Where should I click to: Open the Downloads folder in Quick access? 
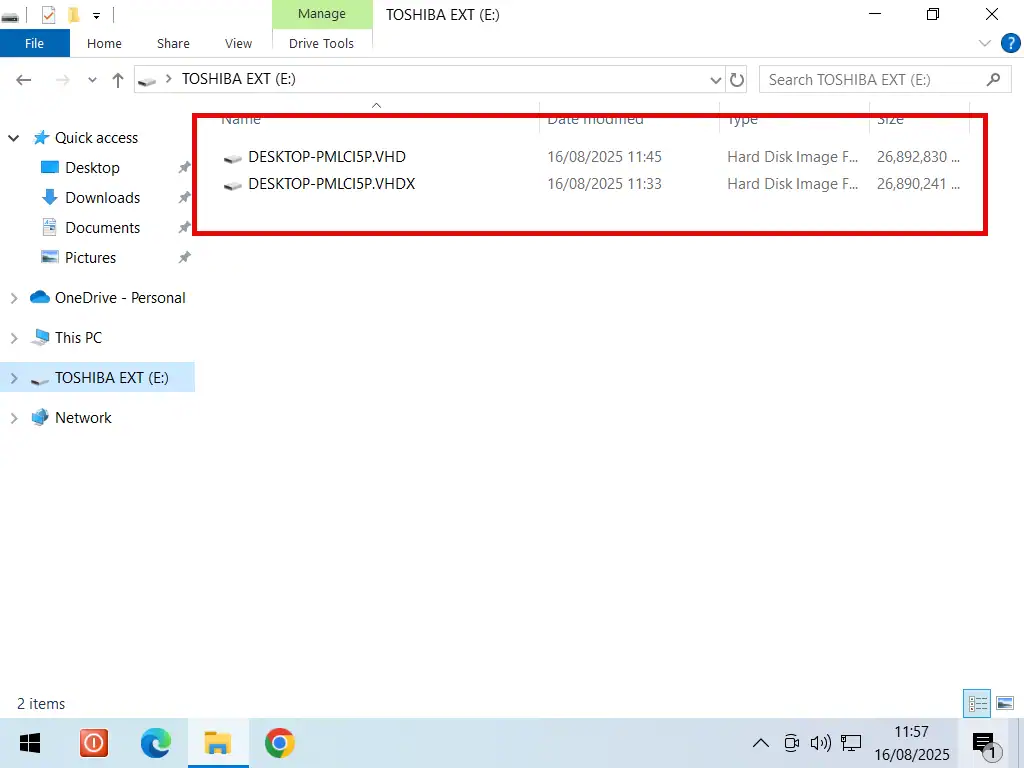(x=102, y=198)
